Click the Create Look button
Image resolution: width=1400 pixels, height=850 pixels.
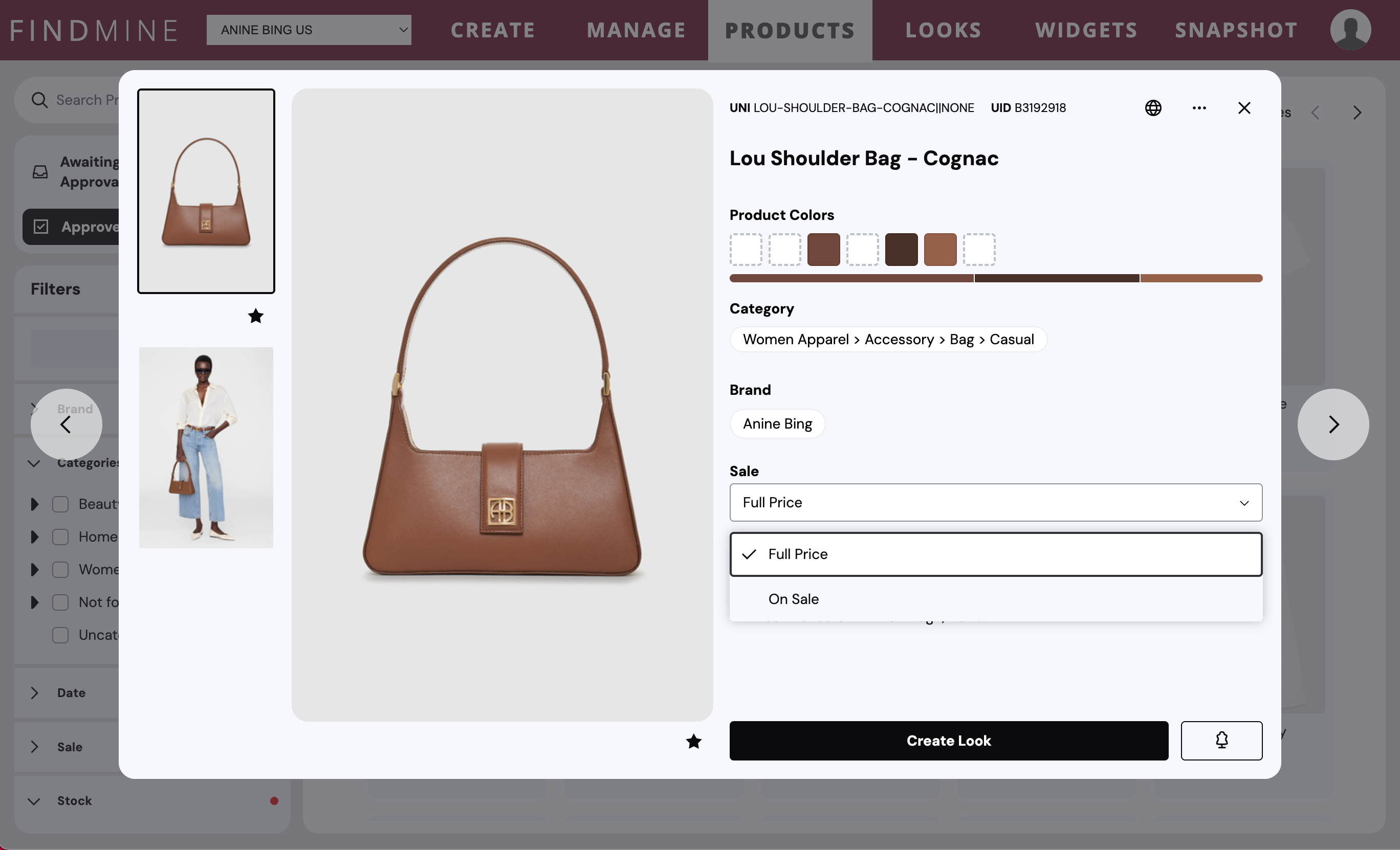[x=948, y=741]
